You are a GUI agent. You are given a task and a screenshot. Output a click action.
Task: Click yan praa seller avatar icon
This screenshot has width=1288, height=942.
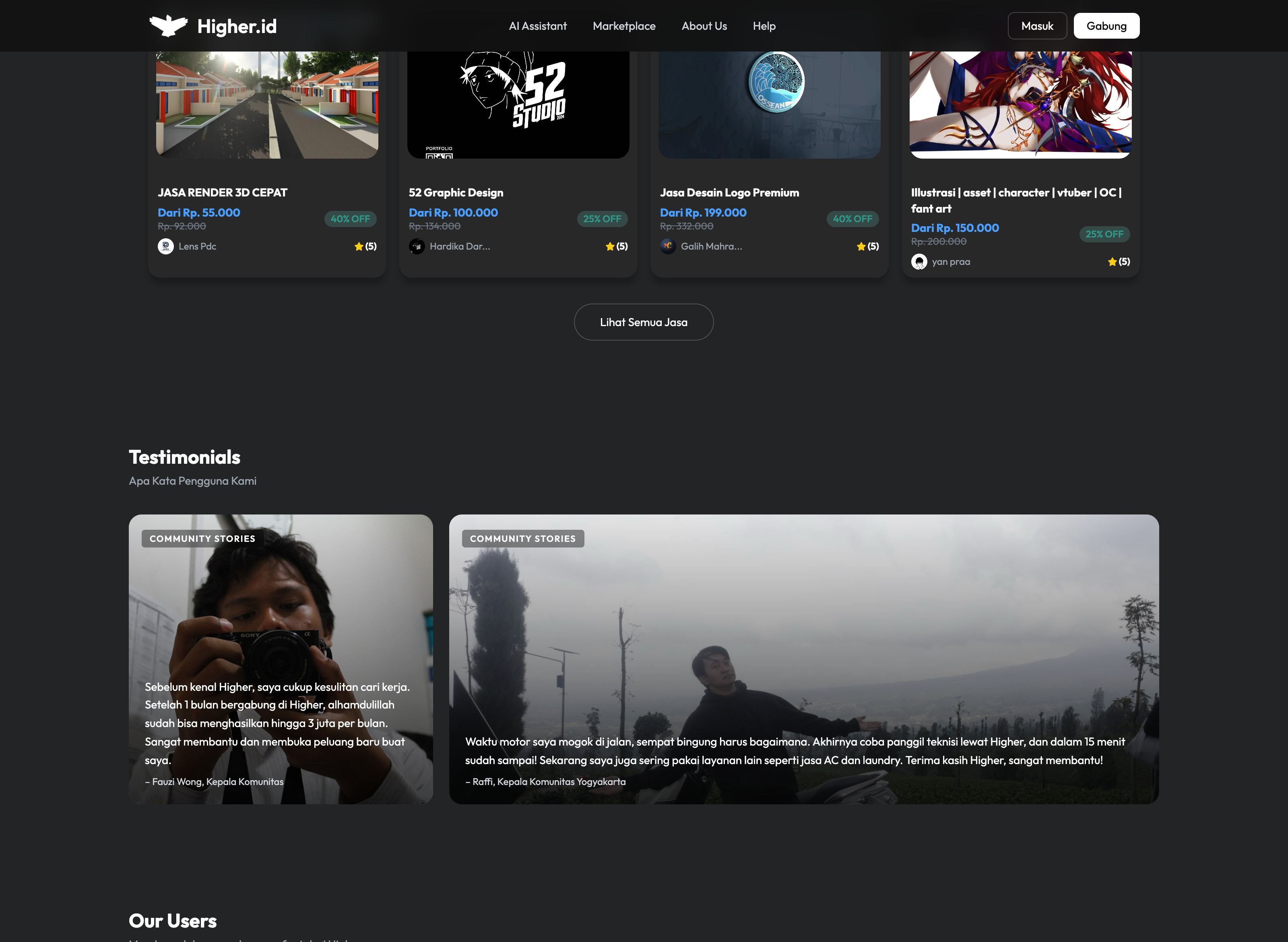(919, 262)
